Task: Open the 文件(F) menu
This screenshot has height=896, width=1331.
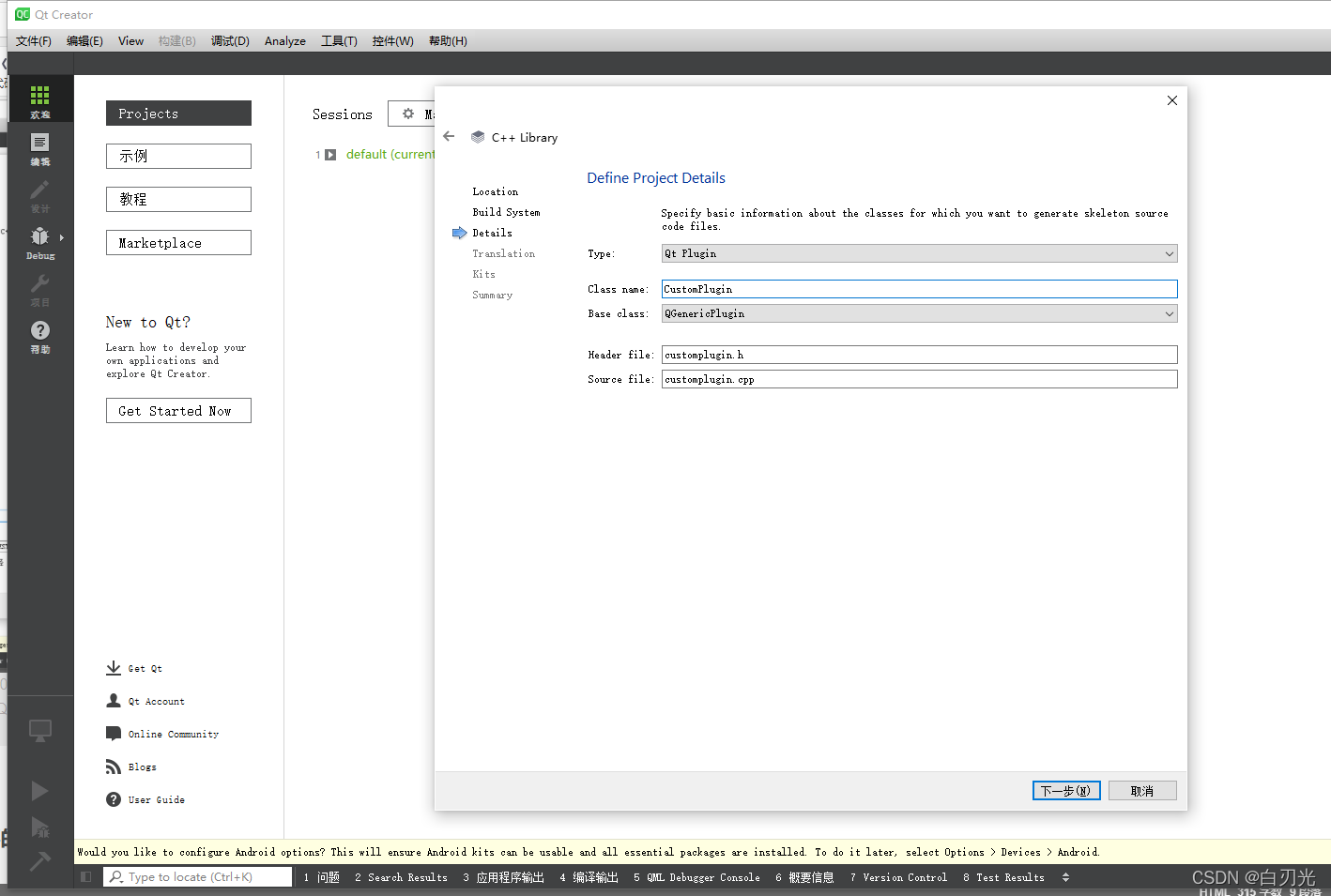Action: tap(33, 40)
